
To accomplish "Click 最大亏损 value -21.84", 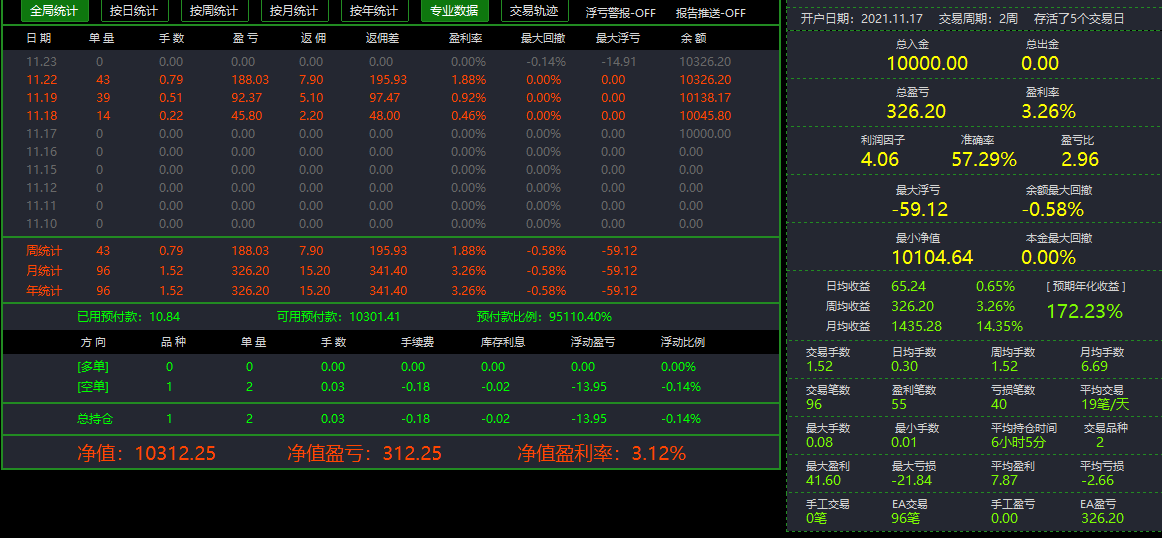I will [912, 480].
